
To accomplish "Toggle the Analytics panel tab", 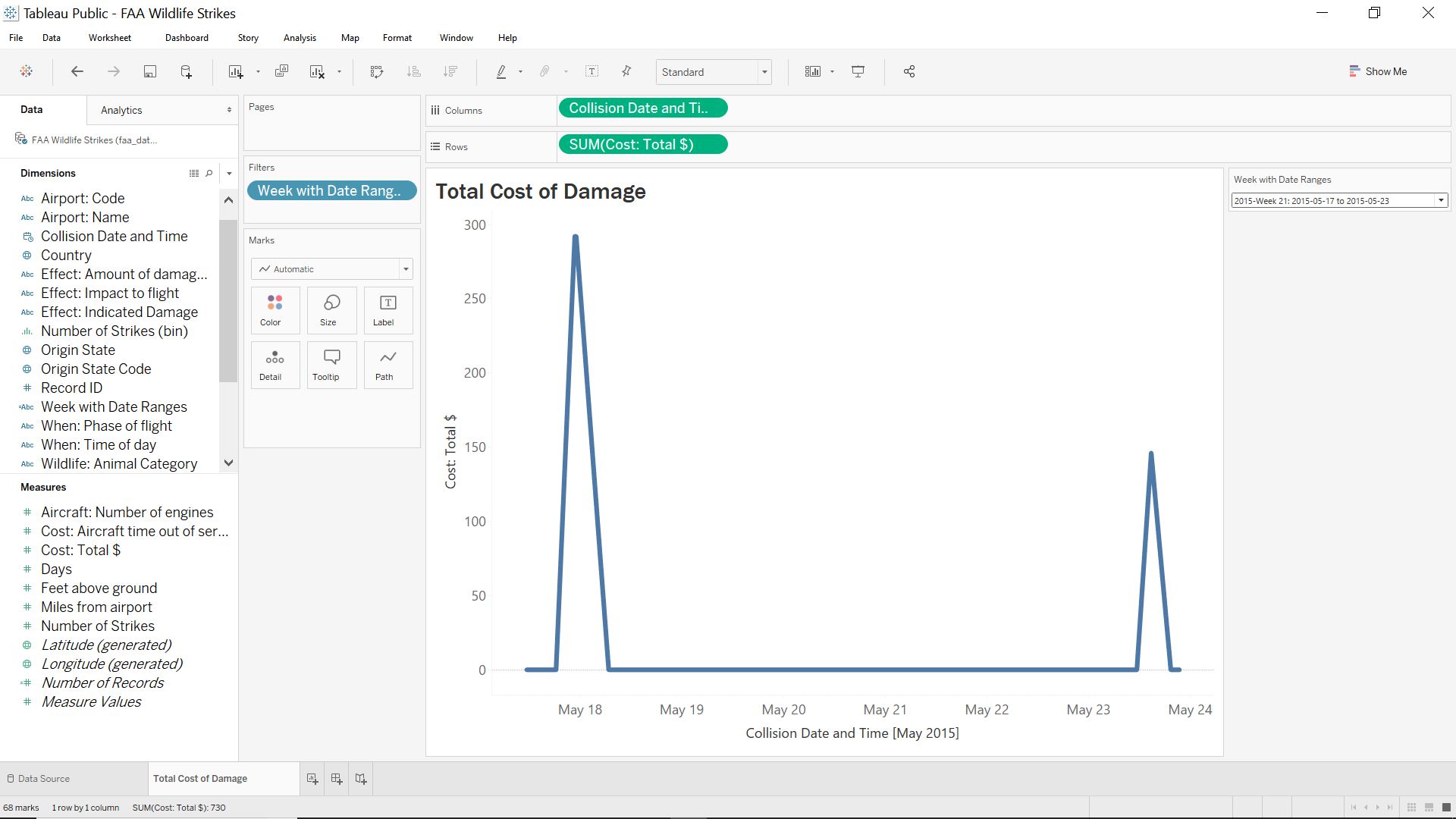I will tap(120, 110).
